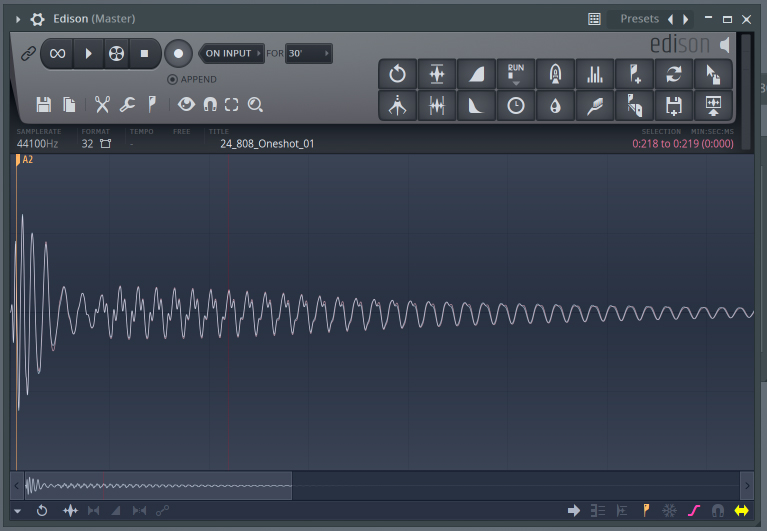The image size is (767, 531).
Task: Click the select-all brackets icon
Action: point(231,105)
